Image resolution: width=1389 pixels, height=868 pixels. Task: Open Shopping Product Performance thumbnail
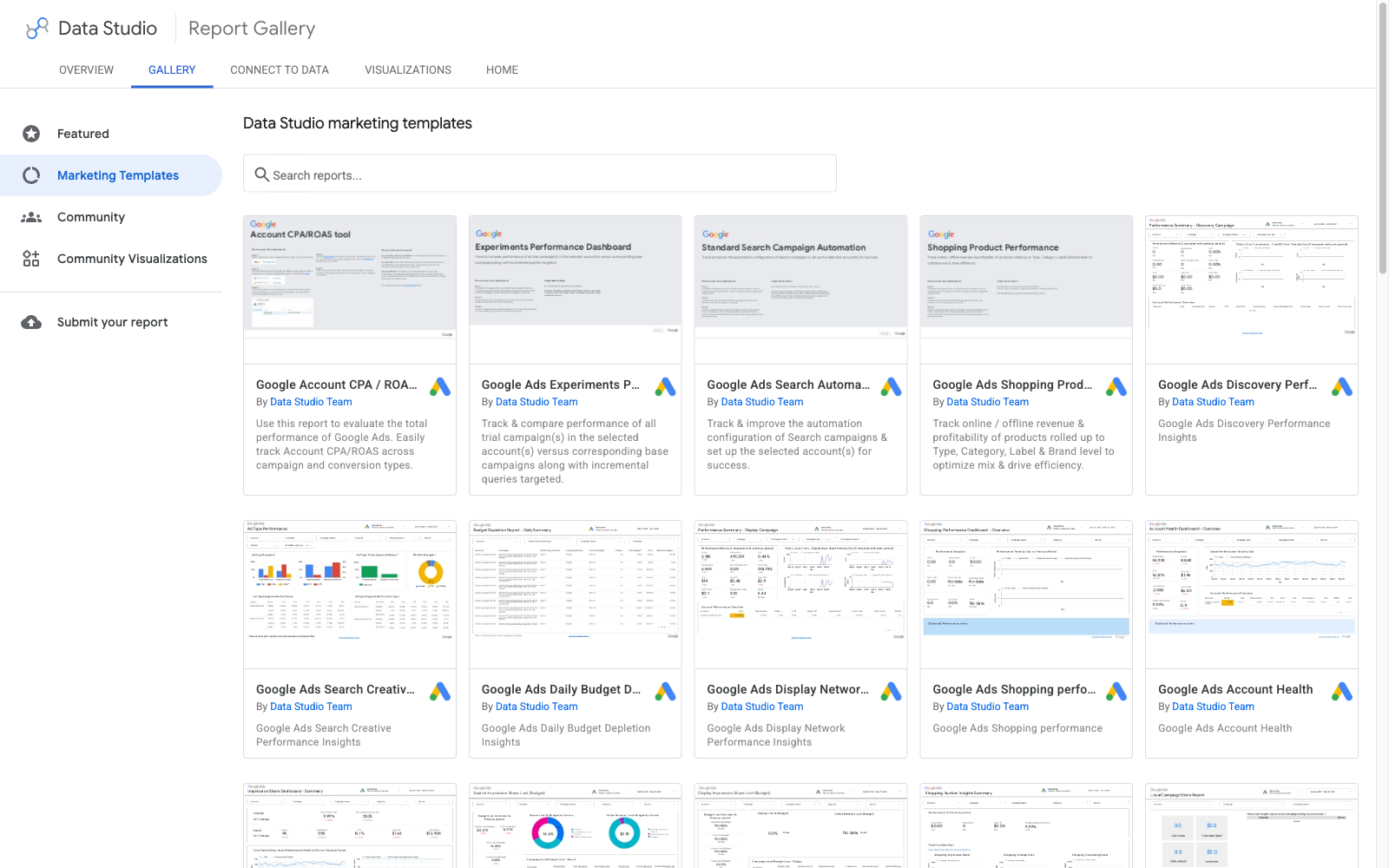click(1026, 290)
